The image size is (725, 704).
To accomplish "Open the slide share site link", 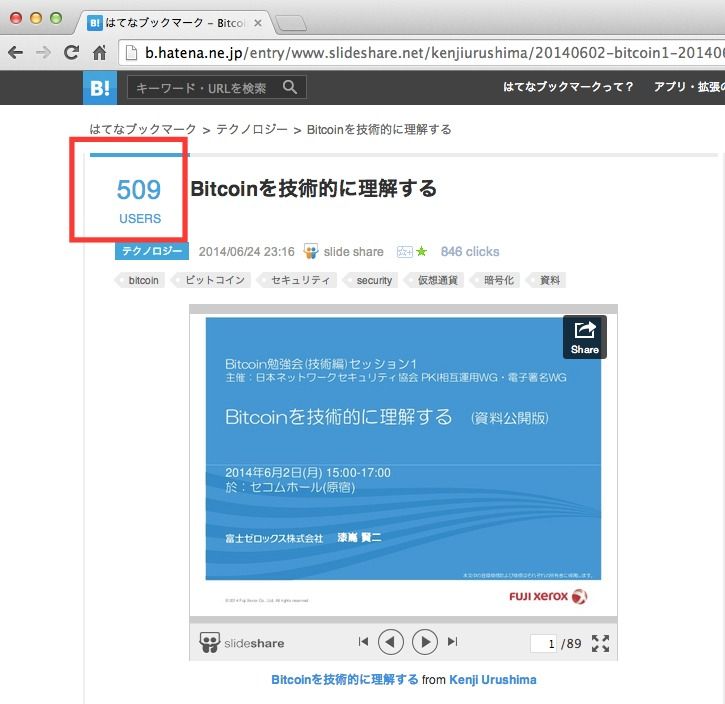I will click(x=353, y=251).
